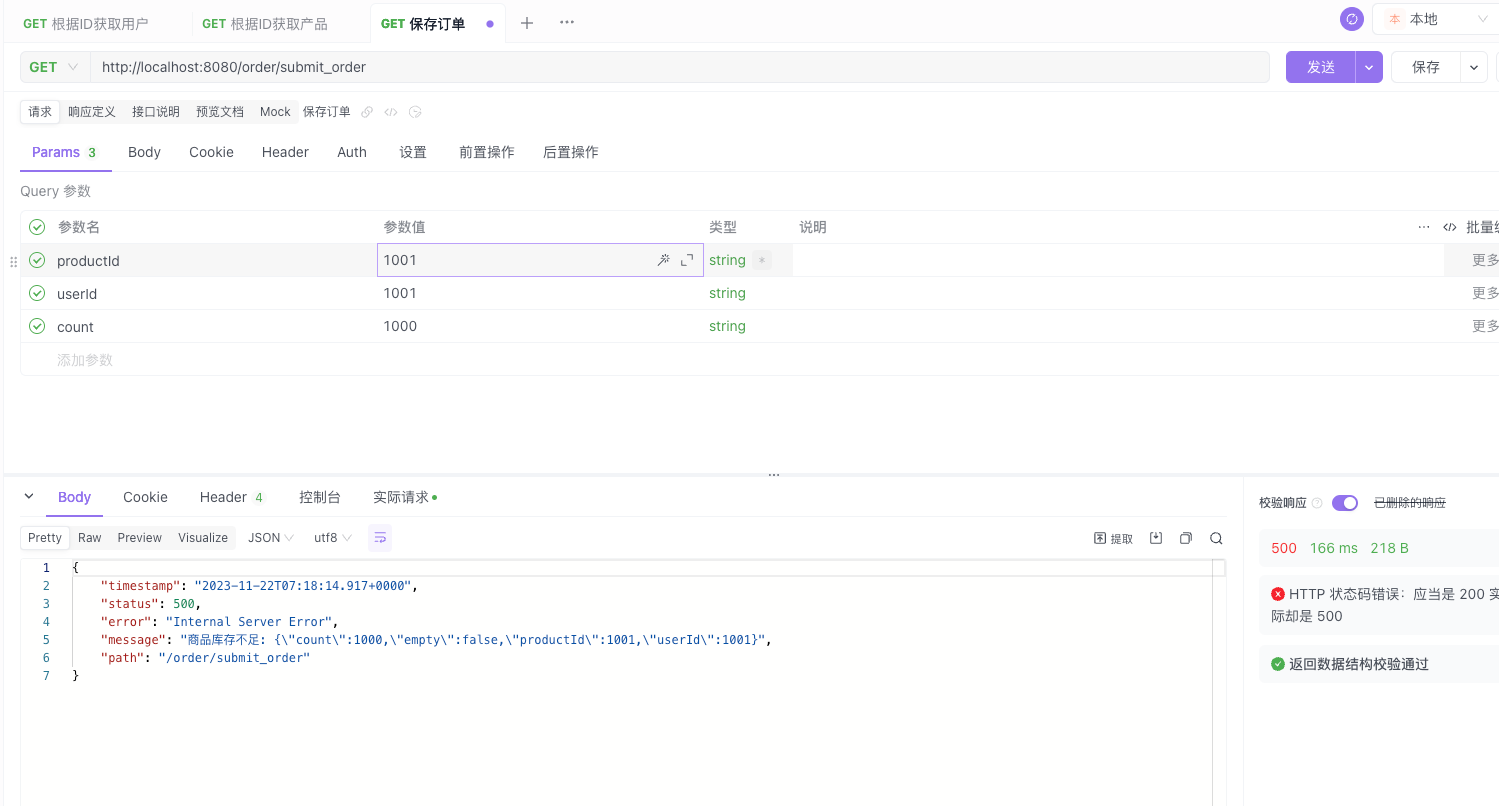Screen dimensions: 1499x806
Task: Toggle the 校验响应 switch
Action: (x=1345, y=503)
